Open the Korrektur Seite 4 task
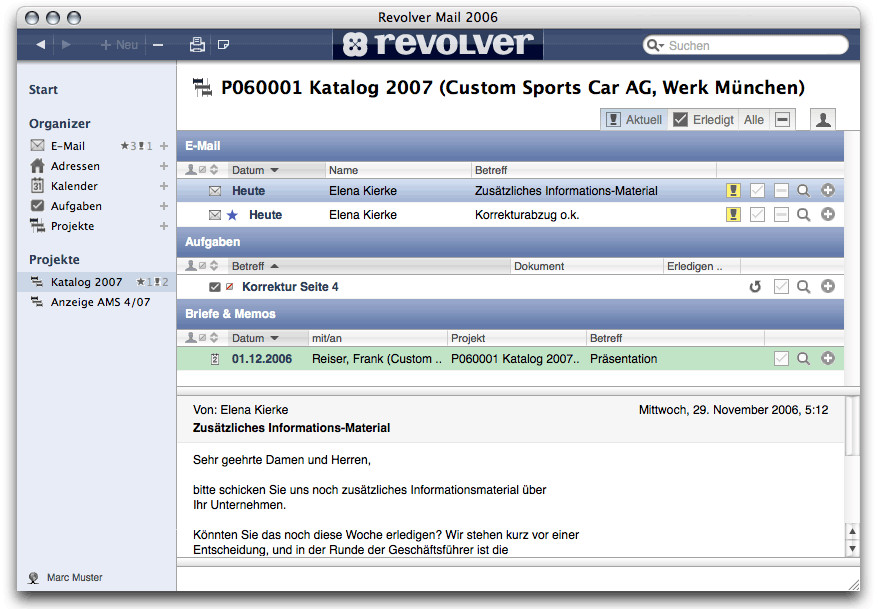The height and width of the screenshot is (609, 878). click(510, 287)
